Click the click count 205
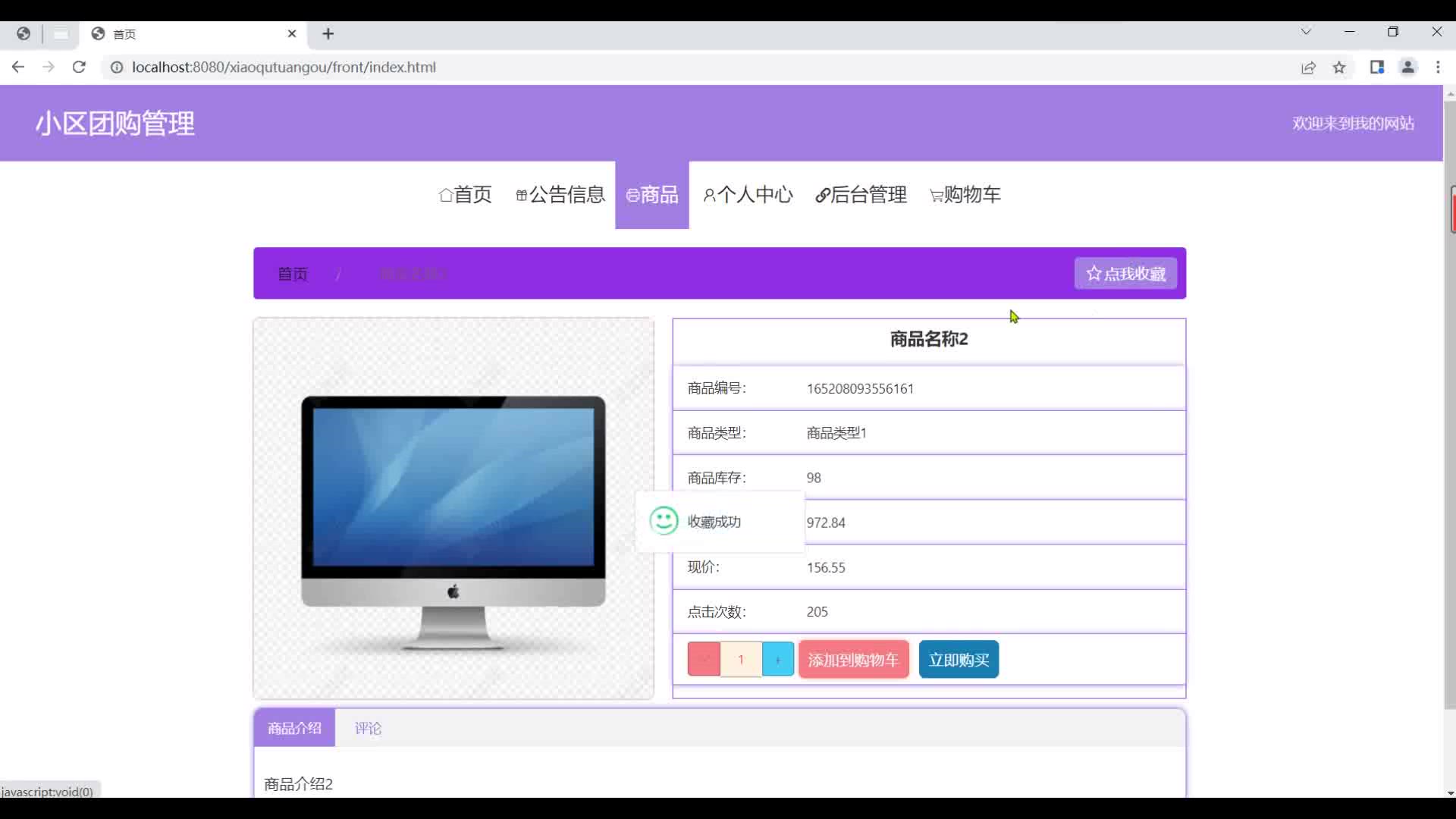1456x819 pixels. pos(817,612)
